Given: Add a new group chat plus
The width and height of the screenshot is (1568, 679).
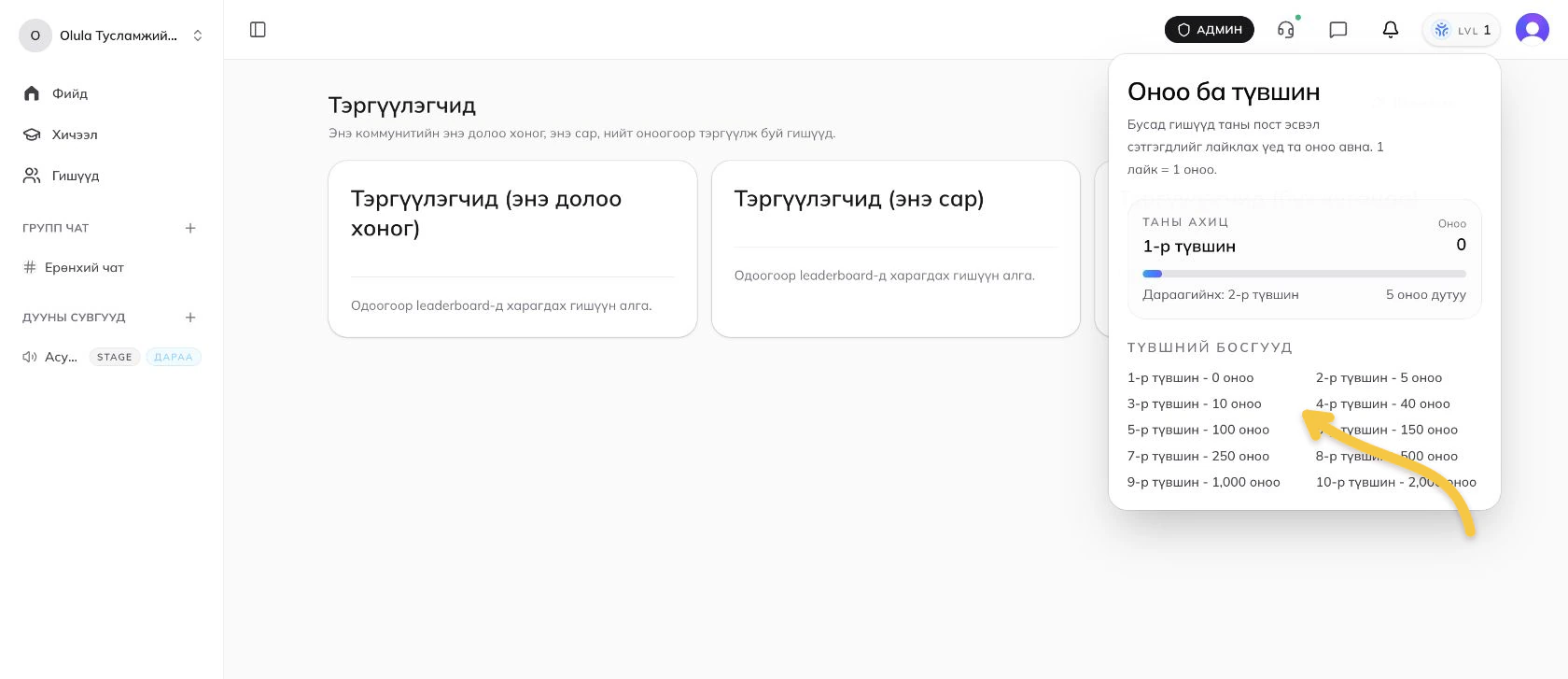Looking at the screenshot, I should click(190, 228).
